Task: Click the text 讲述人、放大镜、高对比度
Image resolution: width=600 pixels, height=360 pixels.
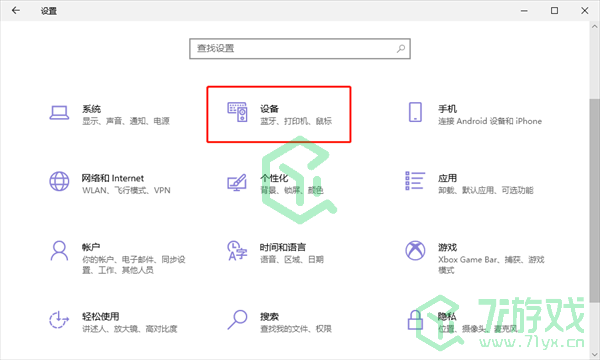Action: 130,329
